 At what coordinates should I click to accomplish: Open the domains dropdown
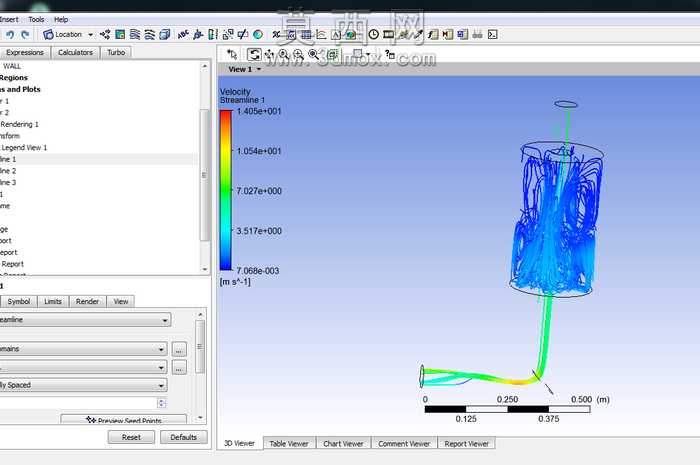click(83, 349)
